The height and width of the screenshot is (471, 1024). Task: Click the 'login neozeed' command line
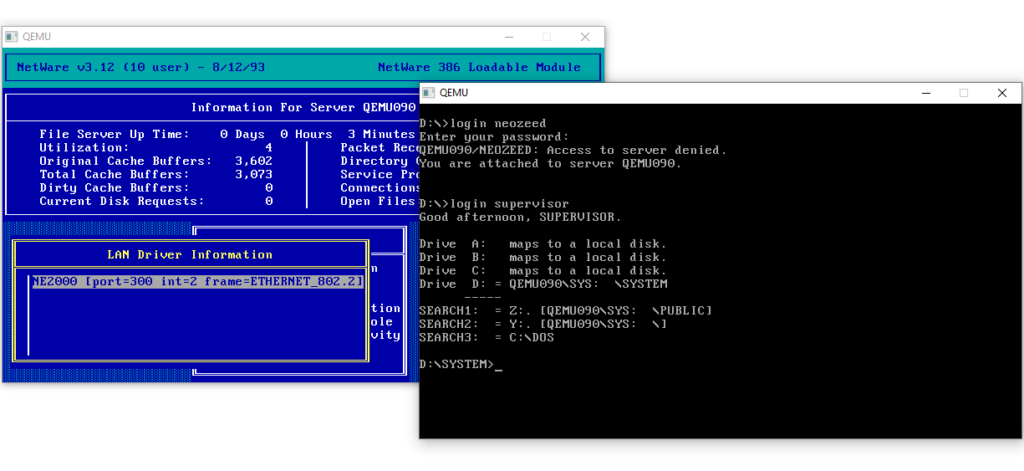483,123
